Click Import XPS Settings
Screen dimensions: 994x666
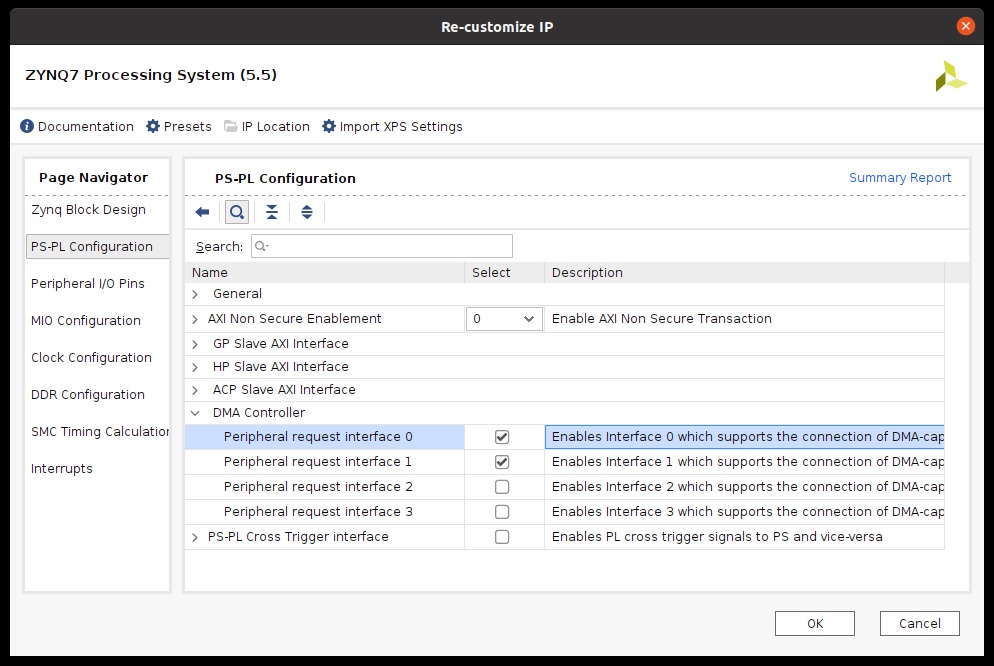[x=392, y=126]
